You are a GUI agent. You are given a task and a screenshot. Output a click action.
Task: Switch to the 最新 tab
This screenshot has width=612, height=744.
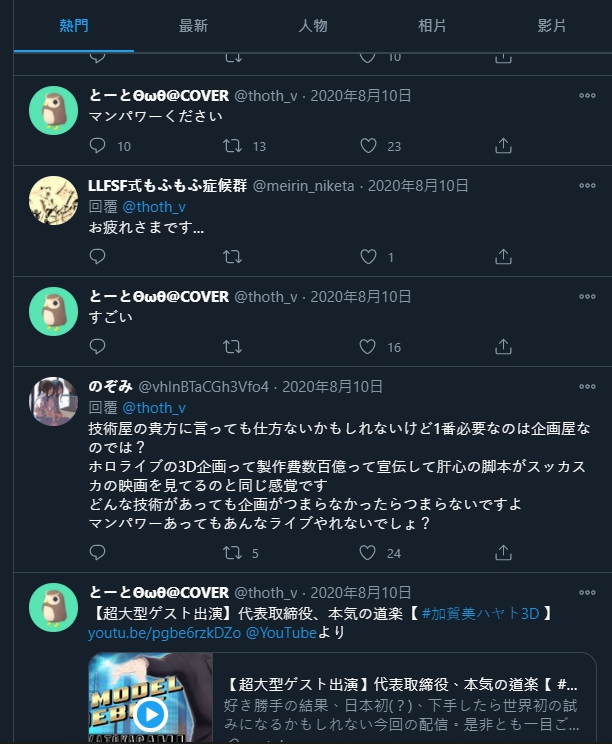click(x=193, y=26)
